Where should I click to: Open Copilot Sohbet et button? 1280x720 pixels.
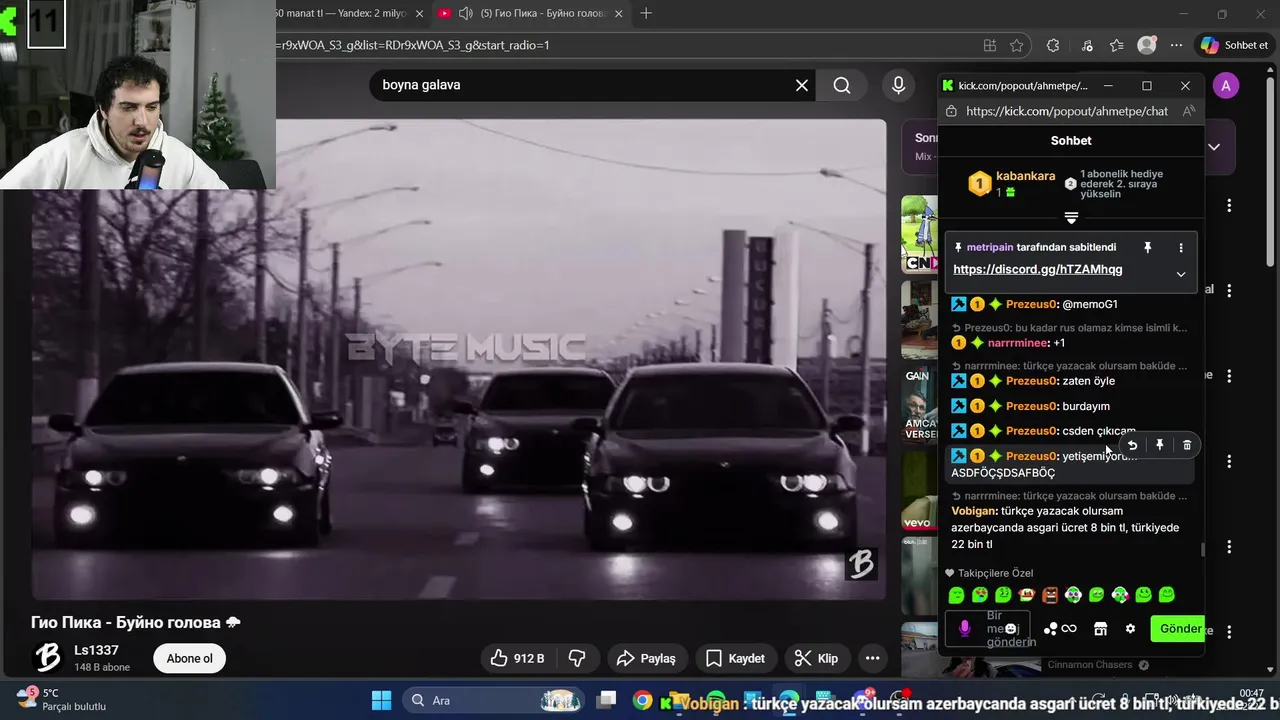(x=1235, y=45)
